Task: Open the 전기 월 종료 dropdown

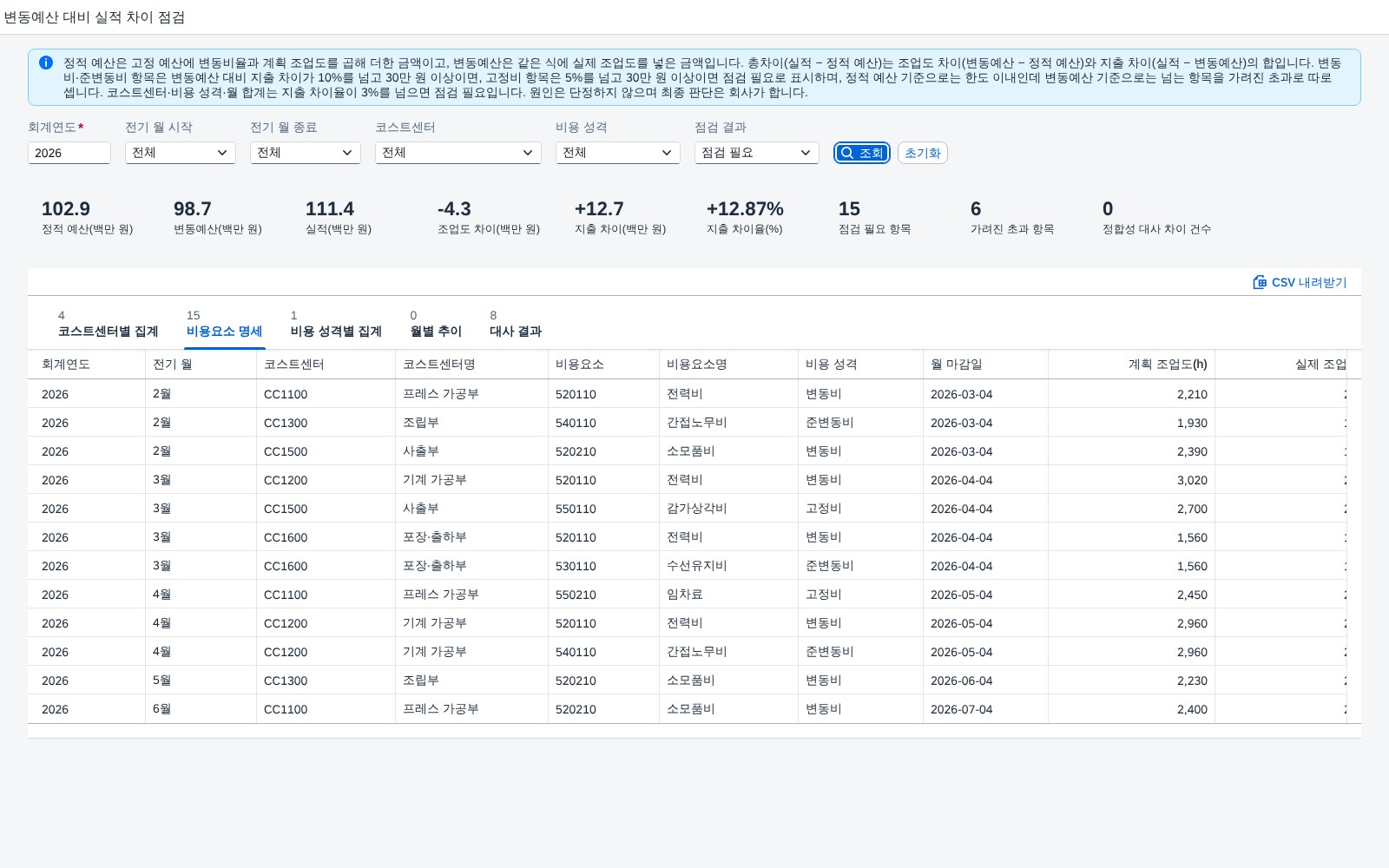Action: [x=306, y=153]
